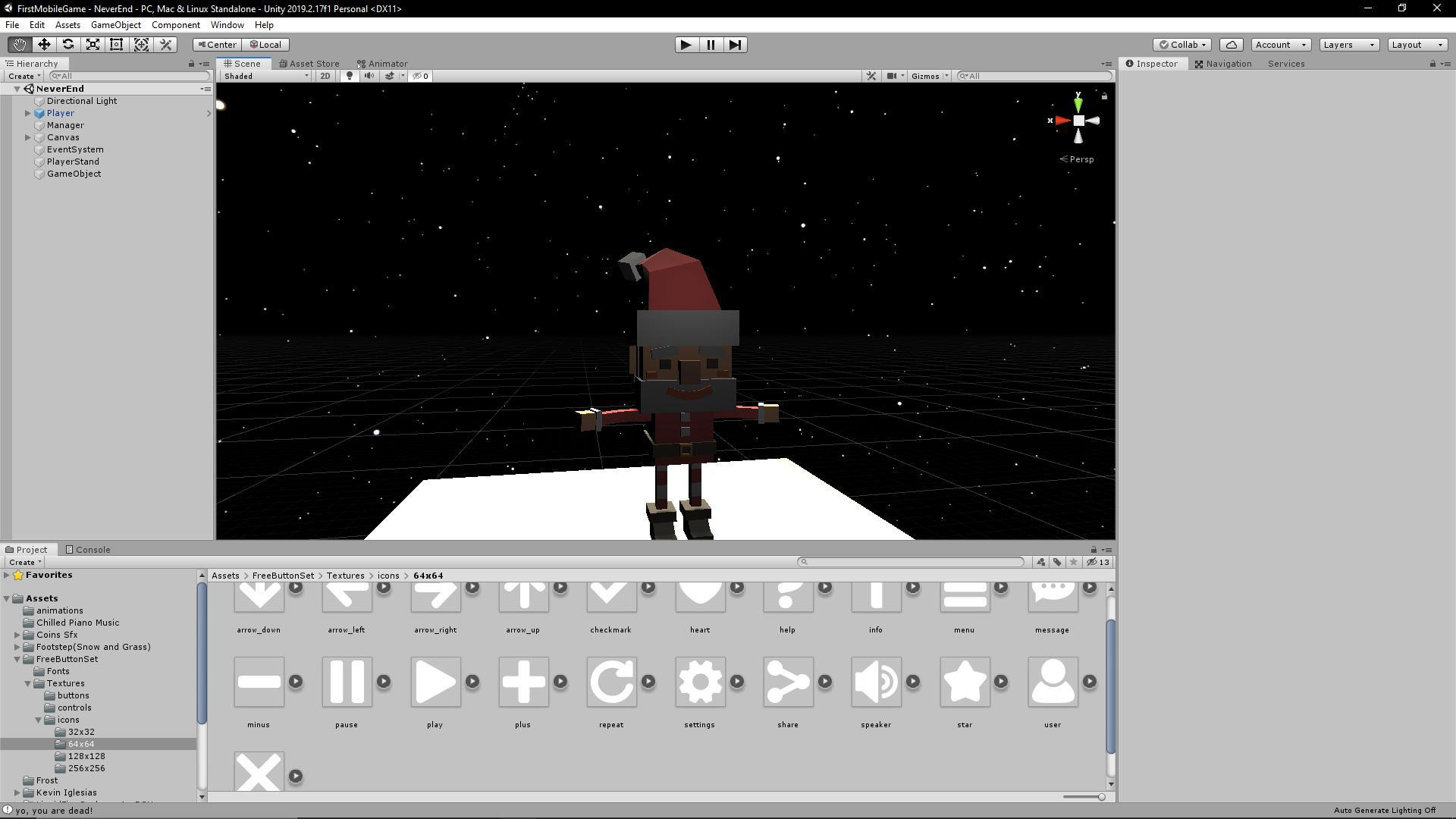Select the Move tool
The height and width of the screenshot is (819, 1456).
tap(44, 45)
